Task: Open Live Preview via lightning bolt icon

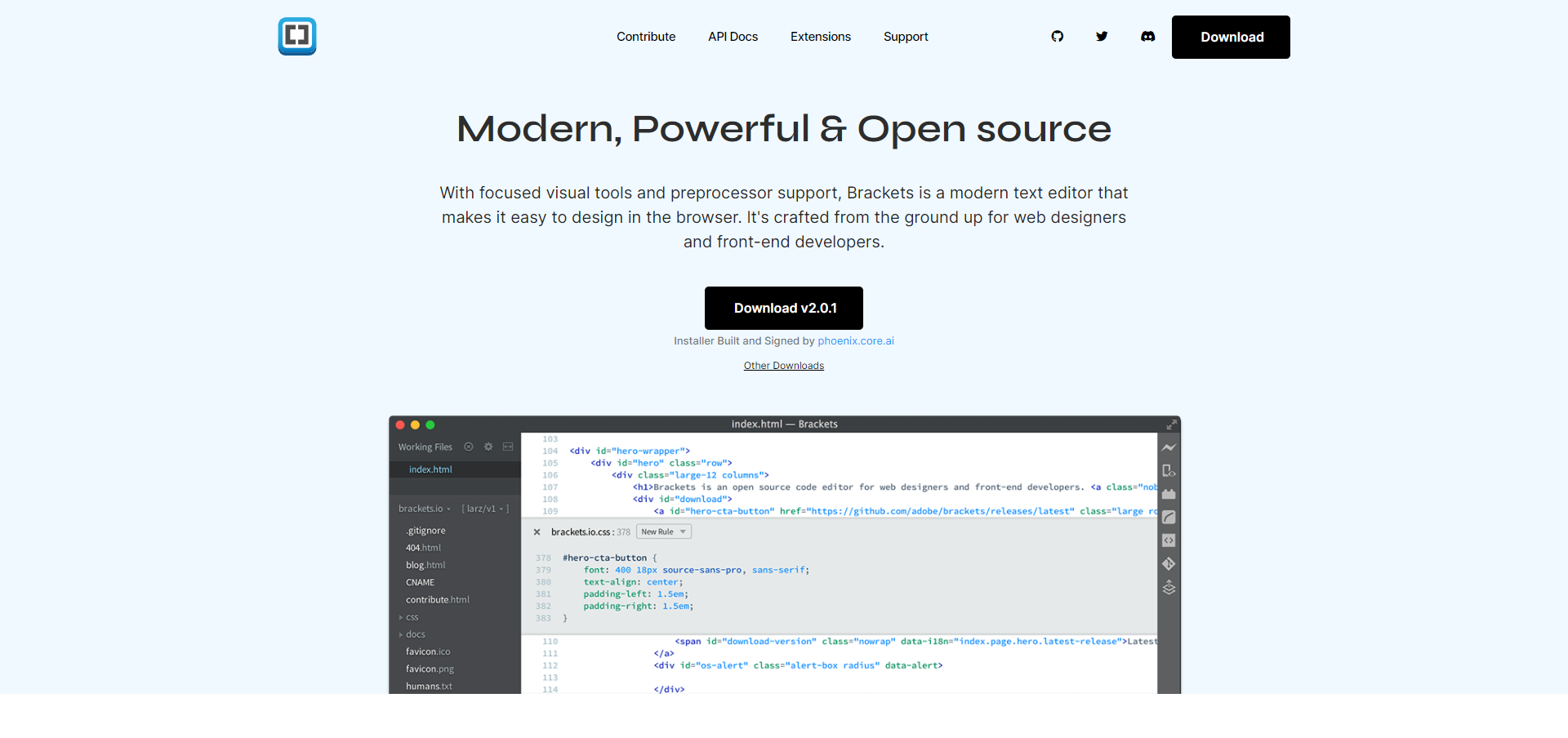Action: point(1169,447)
